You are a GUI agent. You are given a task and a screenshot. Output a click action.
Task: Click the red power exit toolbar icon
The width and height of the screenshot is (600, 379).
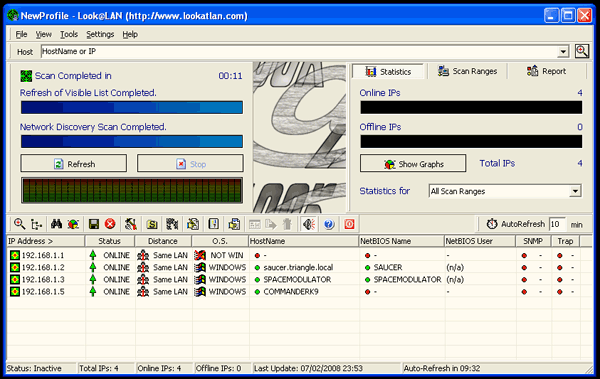click(x=349, y=224)
